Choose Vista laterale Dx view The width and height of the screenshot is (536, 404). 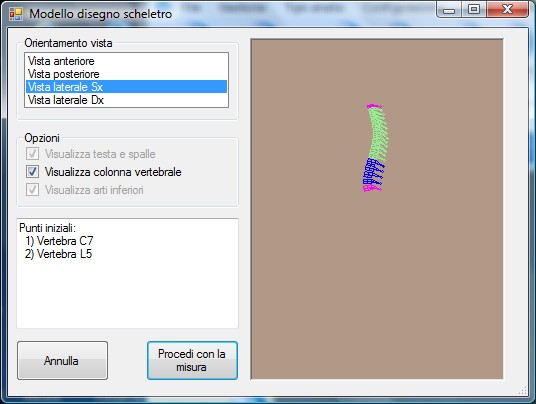coord(126,100)
